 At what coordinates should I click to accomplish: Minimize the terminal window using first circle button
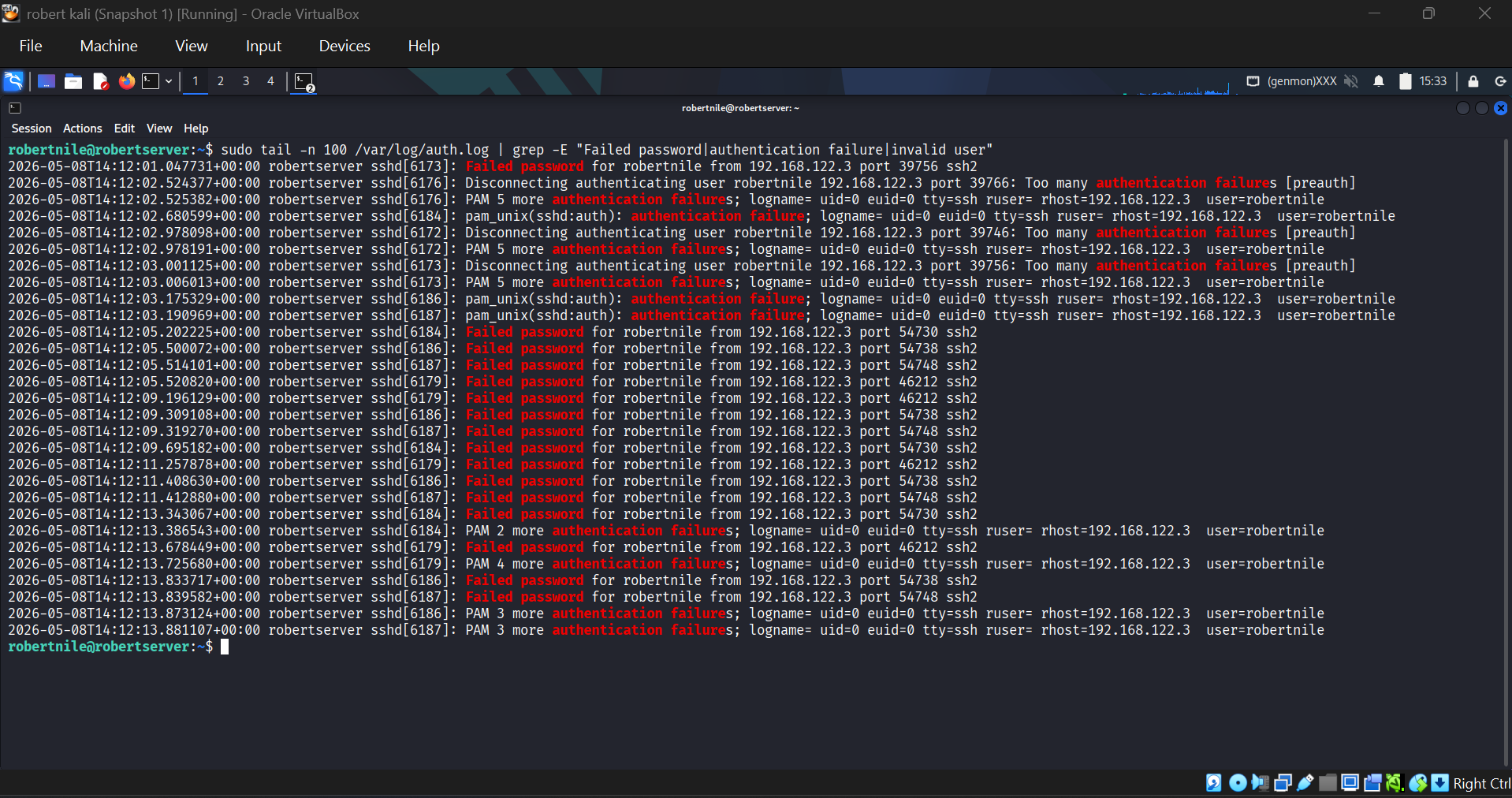point(1462,108)
